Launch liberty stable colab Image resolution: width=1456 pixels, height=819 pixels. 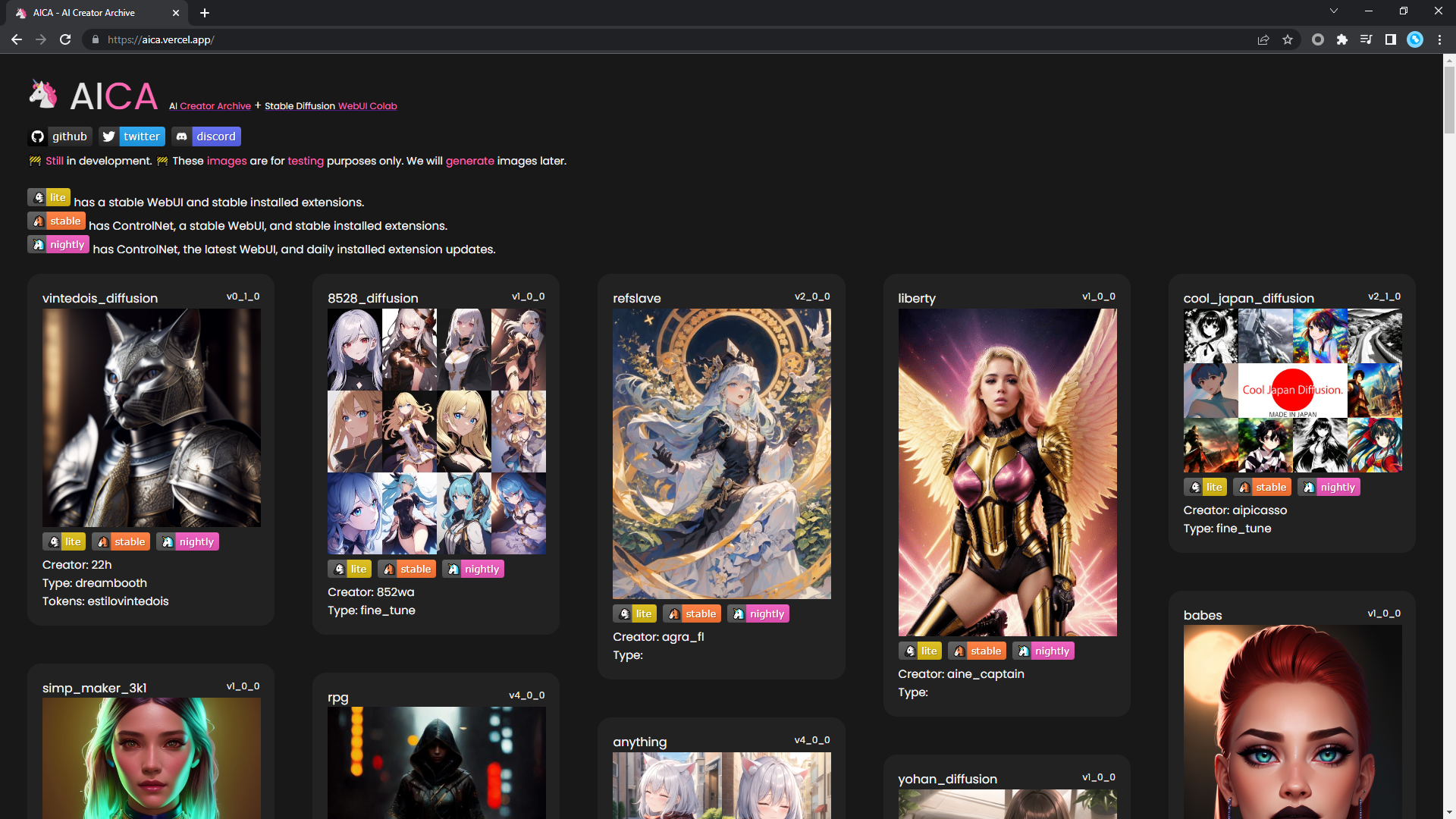point(977,651)
